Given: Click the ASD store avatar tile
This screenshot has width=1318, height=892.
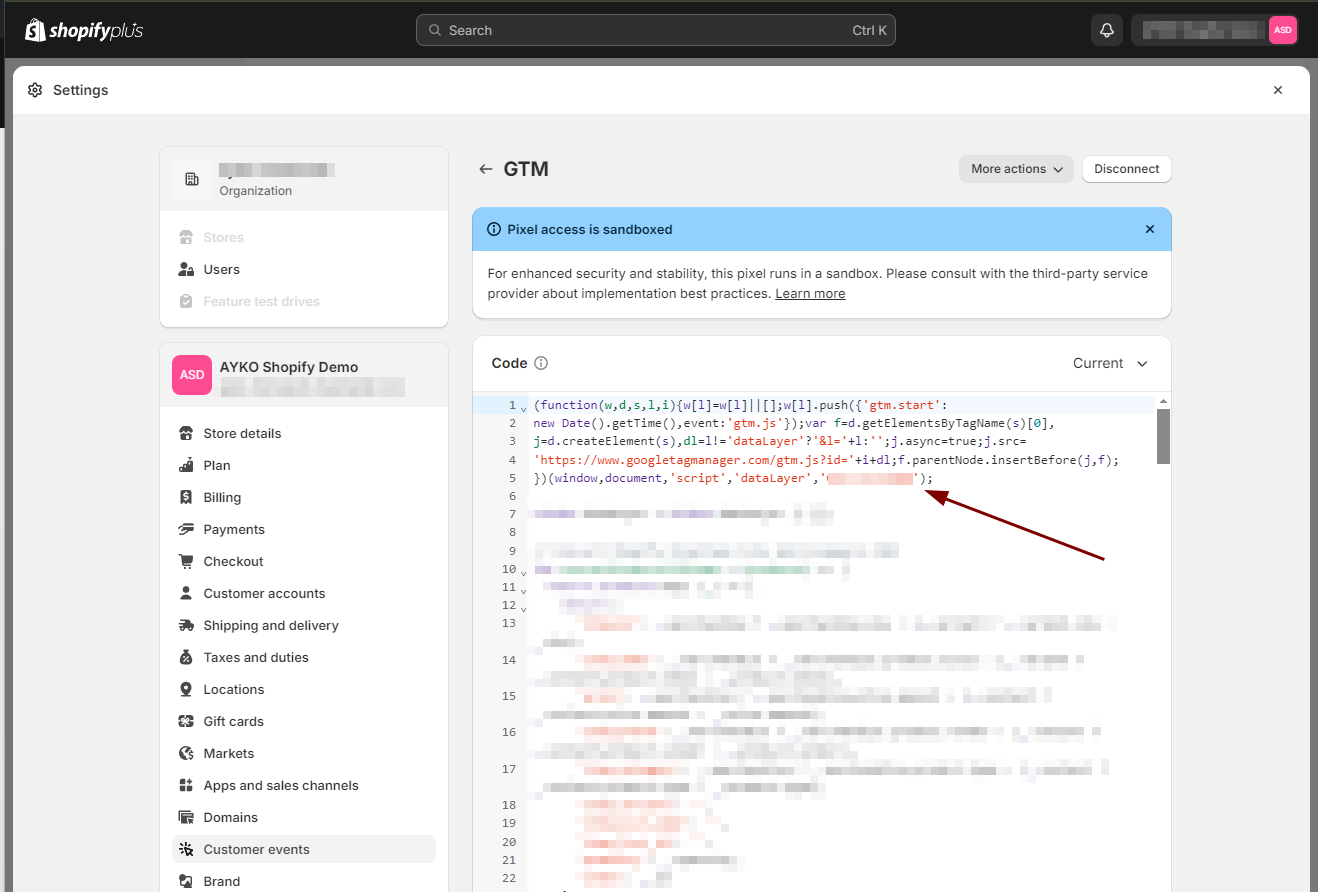Looking at the screenshot, I should click(x=192, y=375).
